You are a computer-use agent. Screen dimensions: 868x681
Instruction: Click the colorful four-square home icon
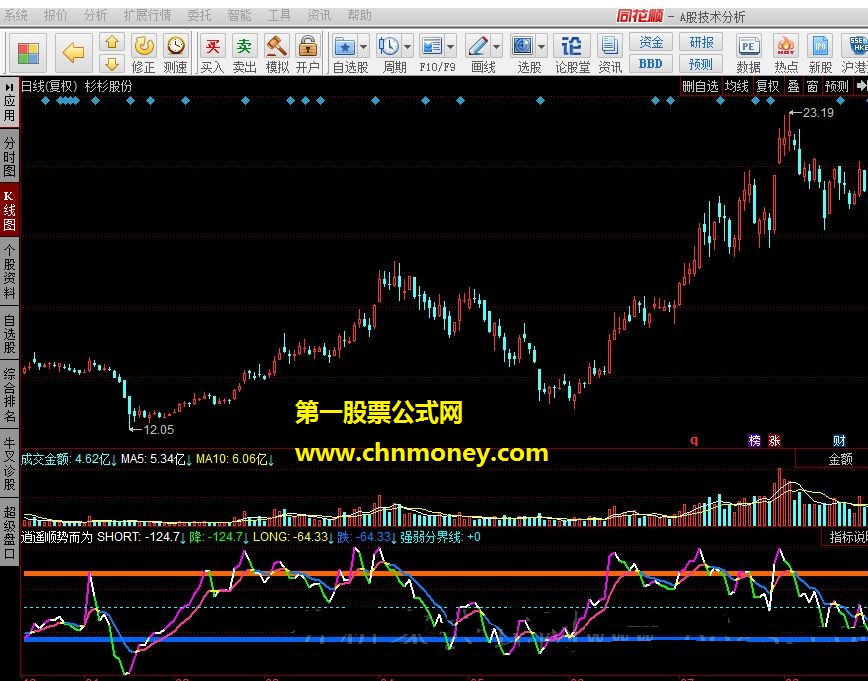28,53
